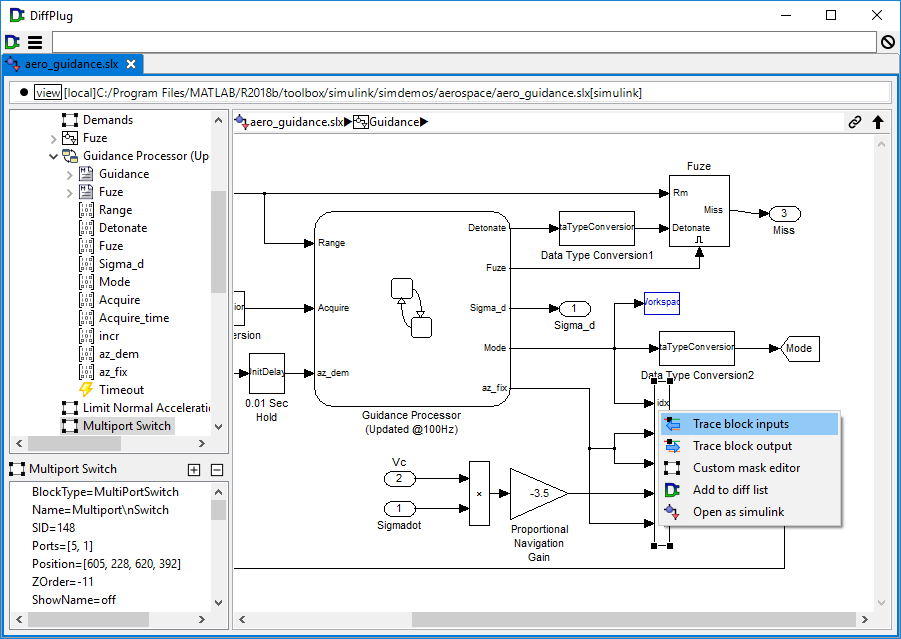Click the link icon in diagram header
Image resolution: width=901 pixels, height=639 pixels.
pos(854,122)
